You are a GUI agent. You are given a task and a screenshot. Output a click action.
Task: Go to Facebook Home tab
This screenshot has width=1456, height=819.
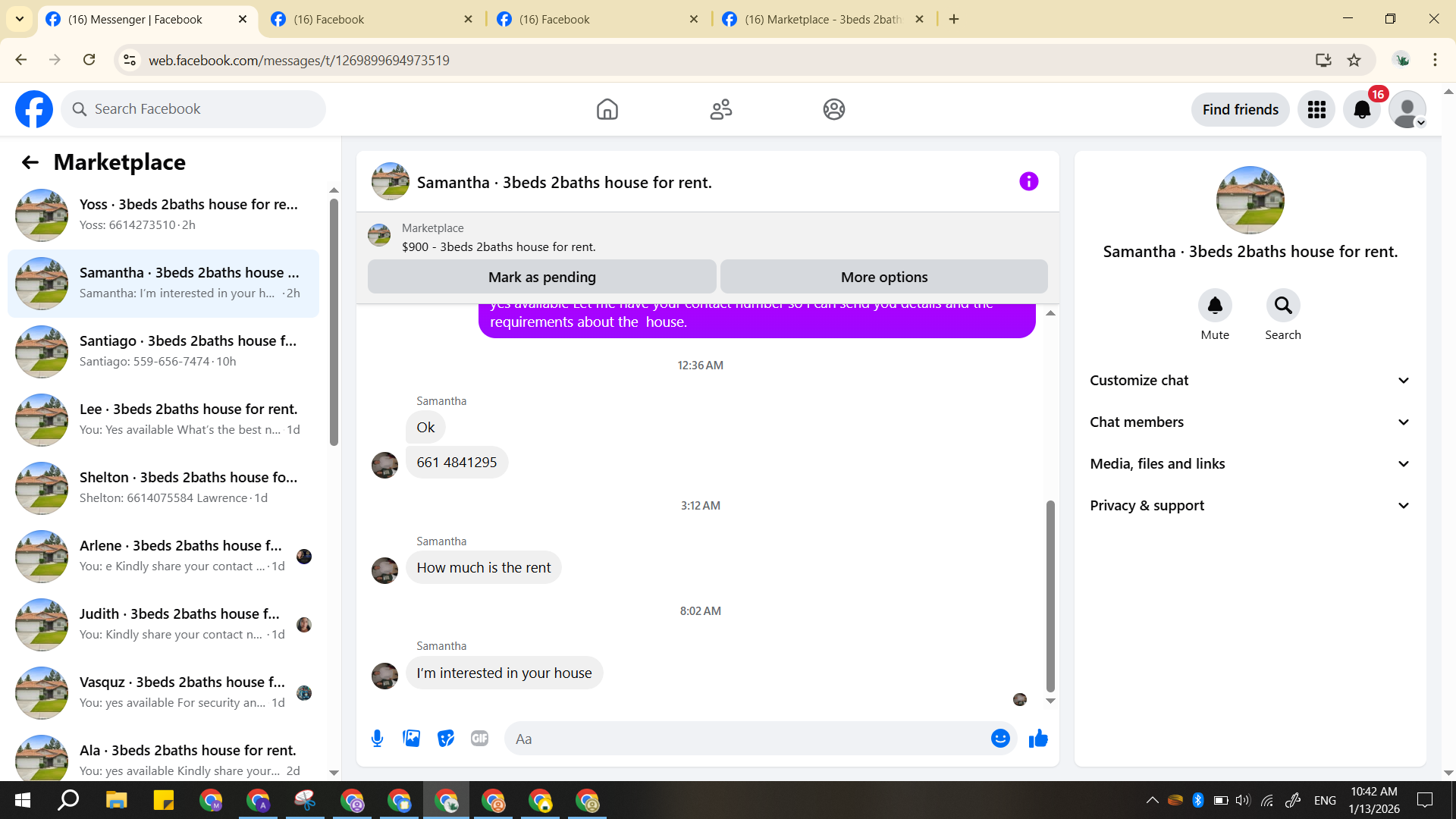click(607, 110)
